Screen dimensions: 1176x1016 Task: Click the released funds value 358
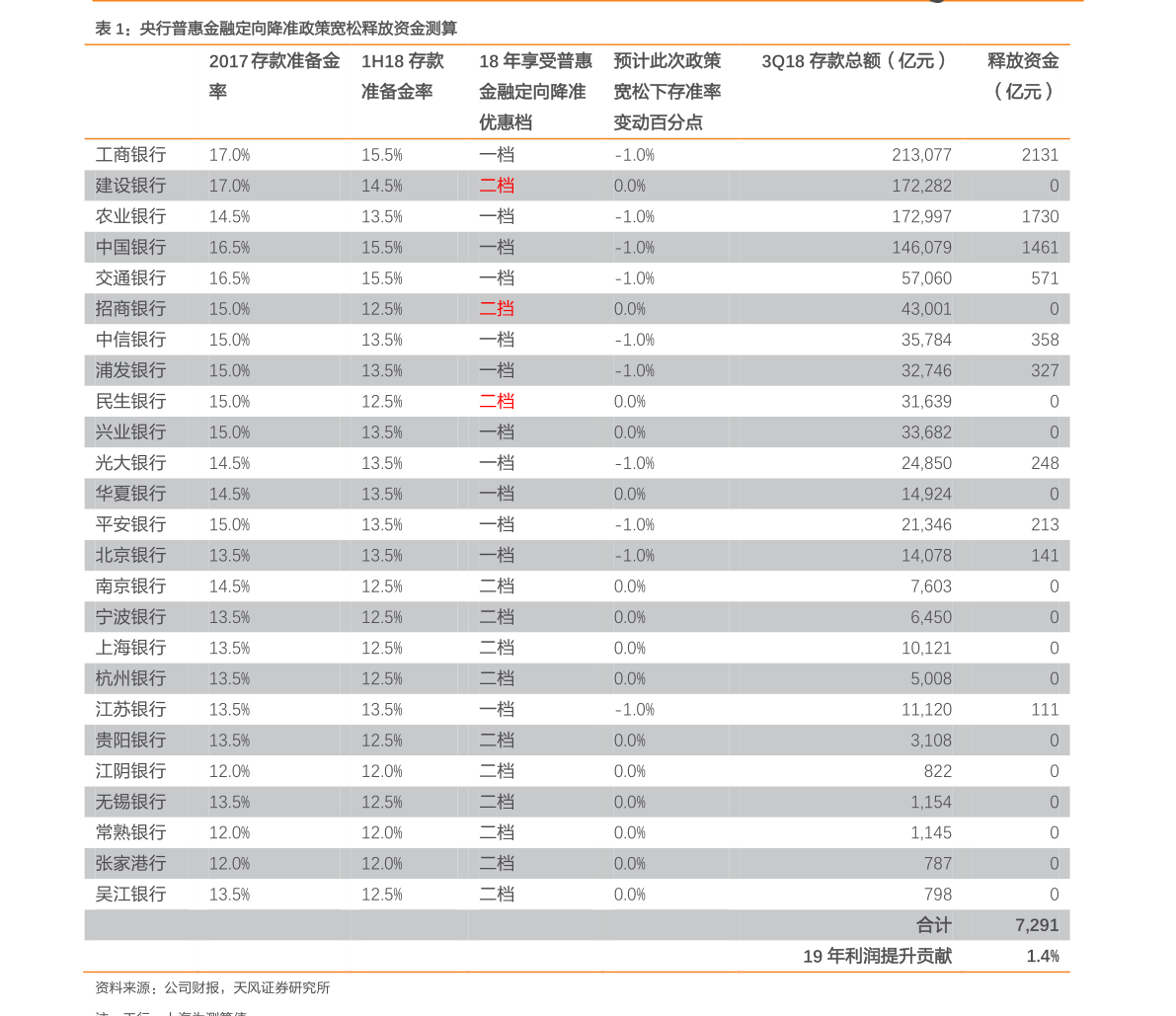tap(1045, 339)
